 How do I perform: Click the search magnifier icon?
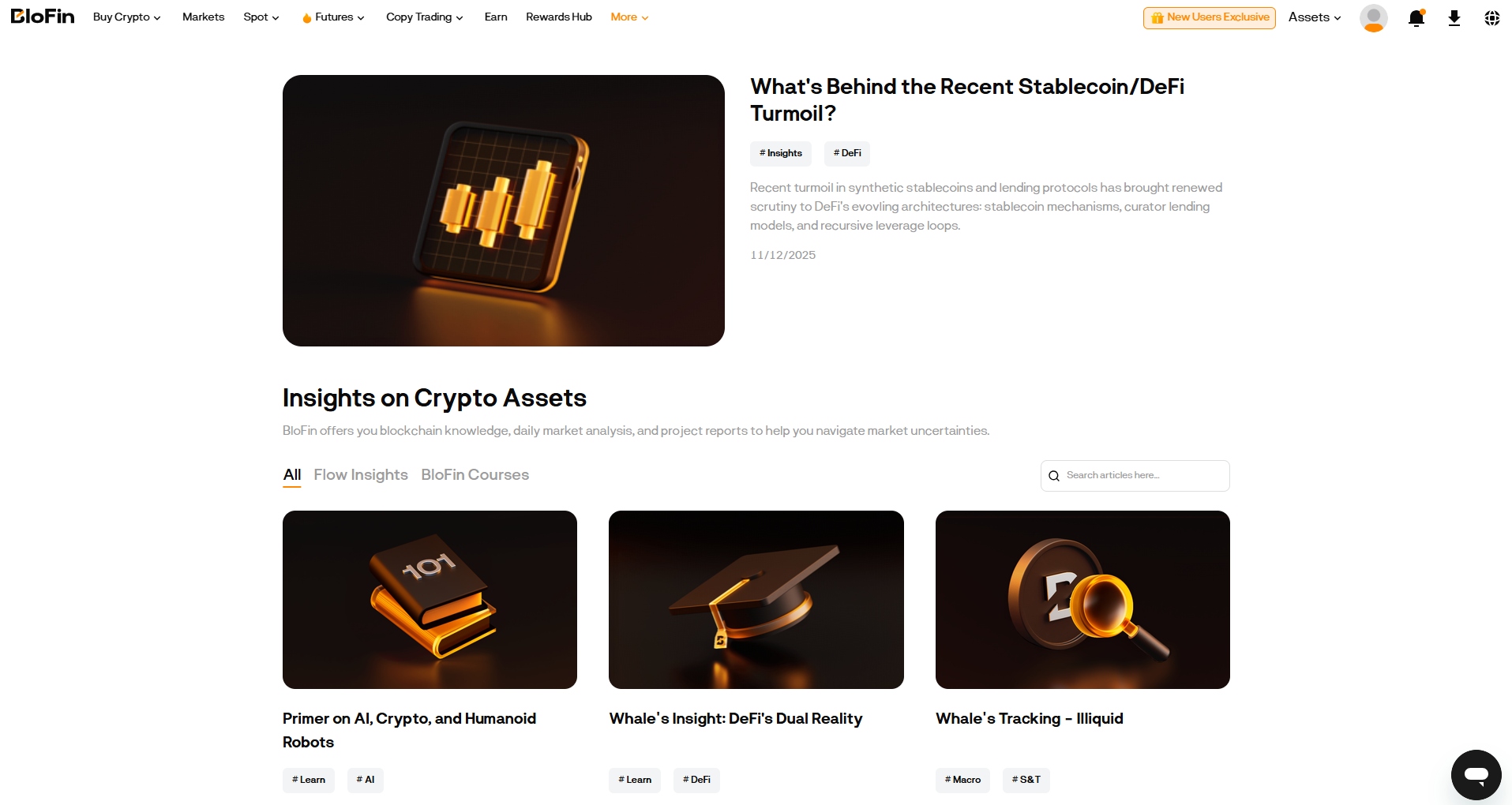pyautogui.click(x=1054, y=476)
